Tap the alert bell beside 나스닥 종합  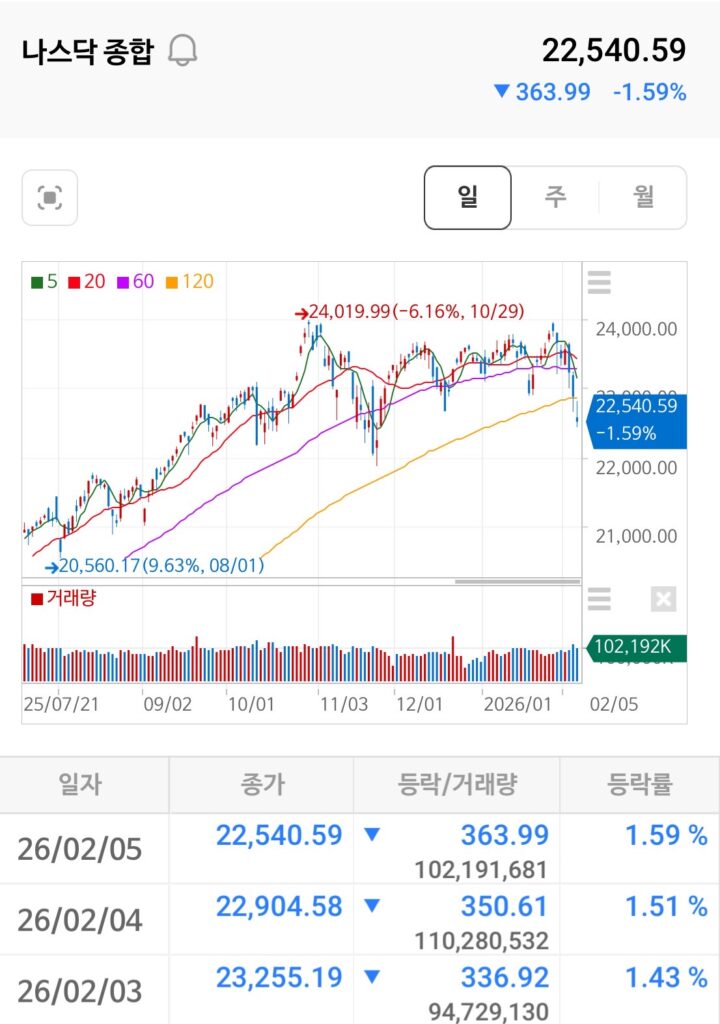182,51
